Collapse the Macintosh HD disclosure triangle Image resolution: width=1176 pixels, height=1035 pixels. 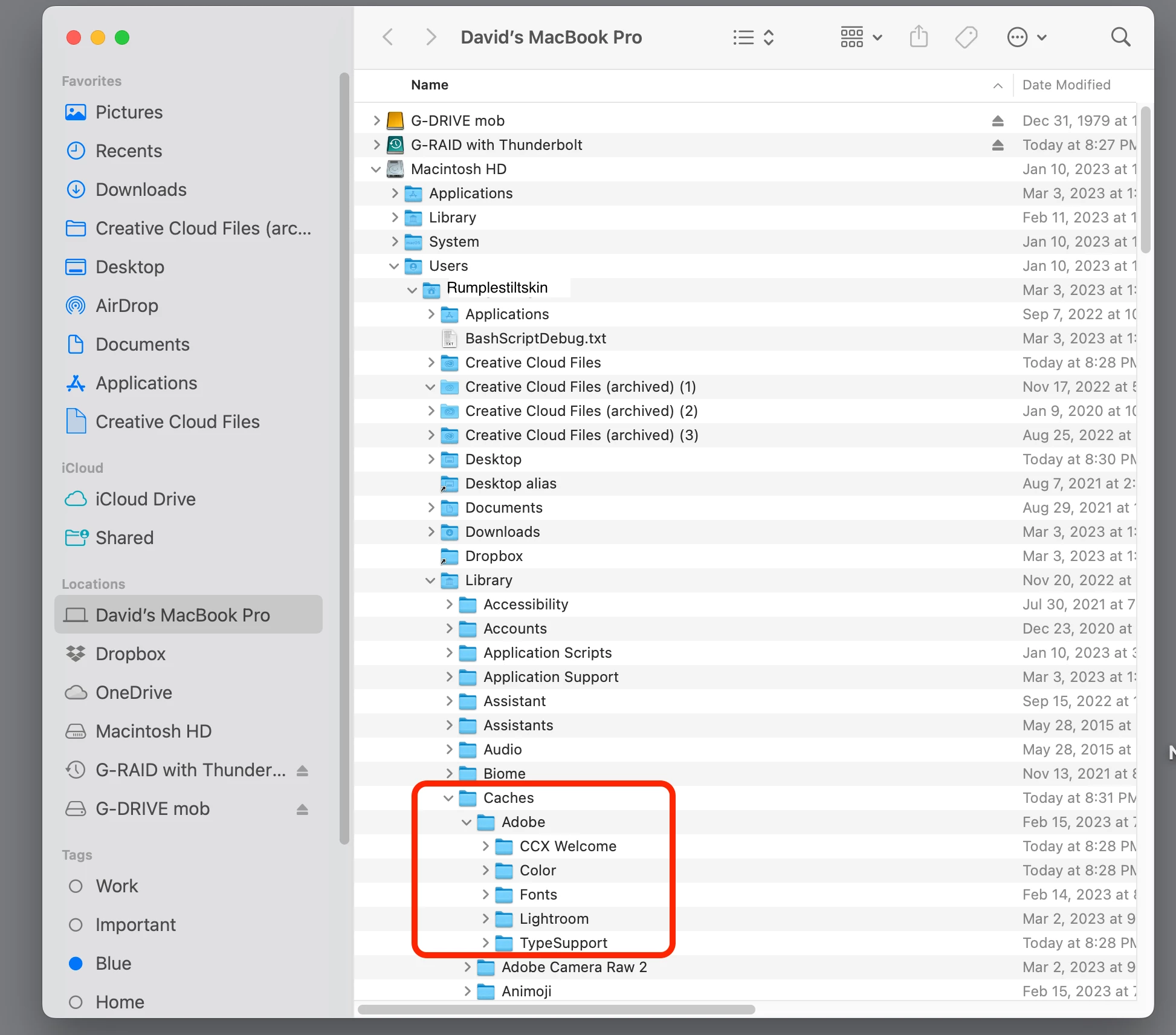pyautogui.click(x=376, y=169)
